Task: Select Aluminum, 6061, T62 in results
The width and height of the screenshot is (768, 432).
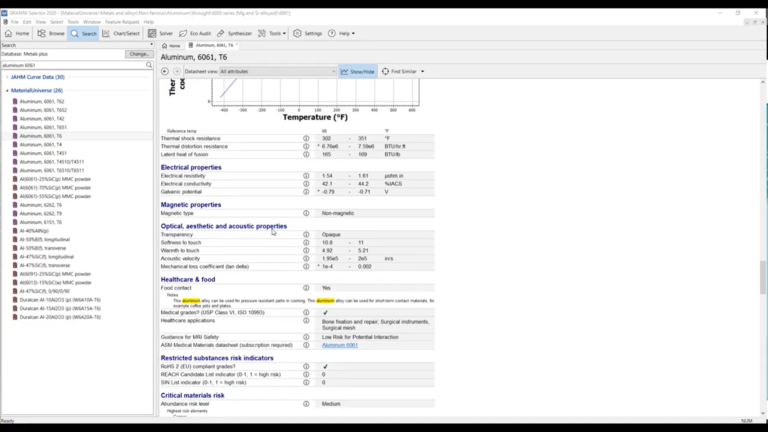Action: click(42, 101)
